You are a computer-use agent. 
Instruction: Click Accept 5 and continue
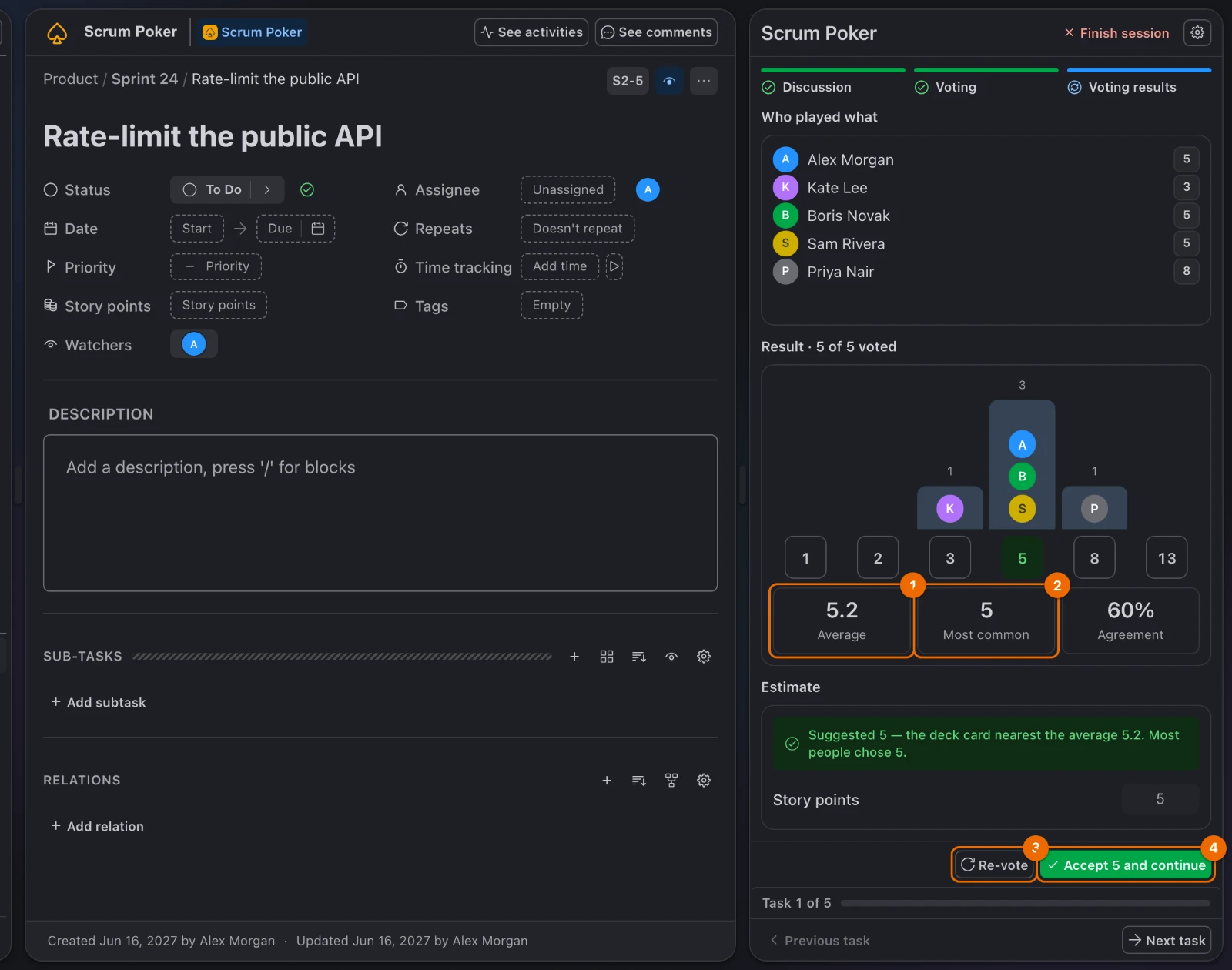click(x=1127, y=865)
